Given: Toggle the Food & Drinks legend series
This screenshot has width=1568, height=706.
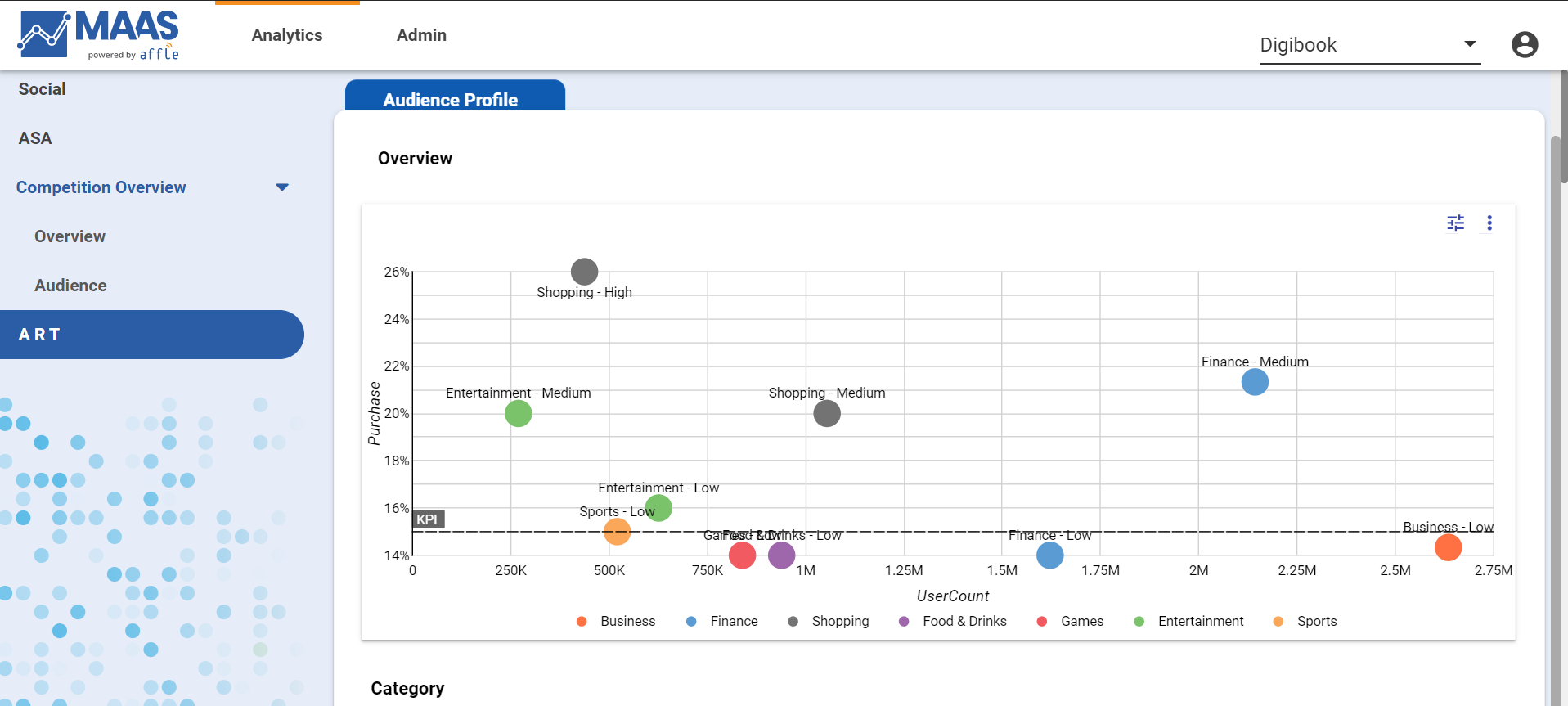Looking at the screenshot, I should click(953, 621).
